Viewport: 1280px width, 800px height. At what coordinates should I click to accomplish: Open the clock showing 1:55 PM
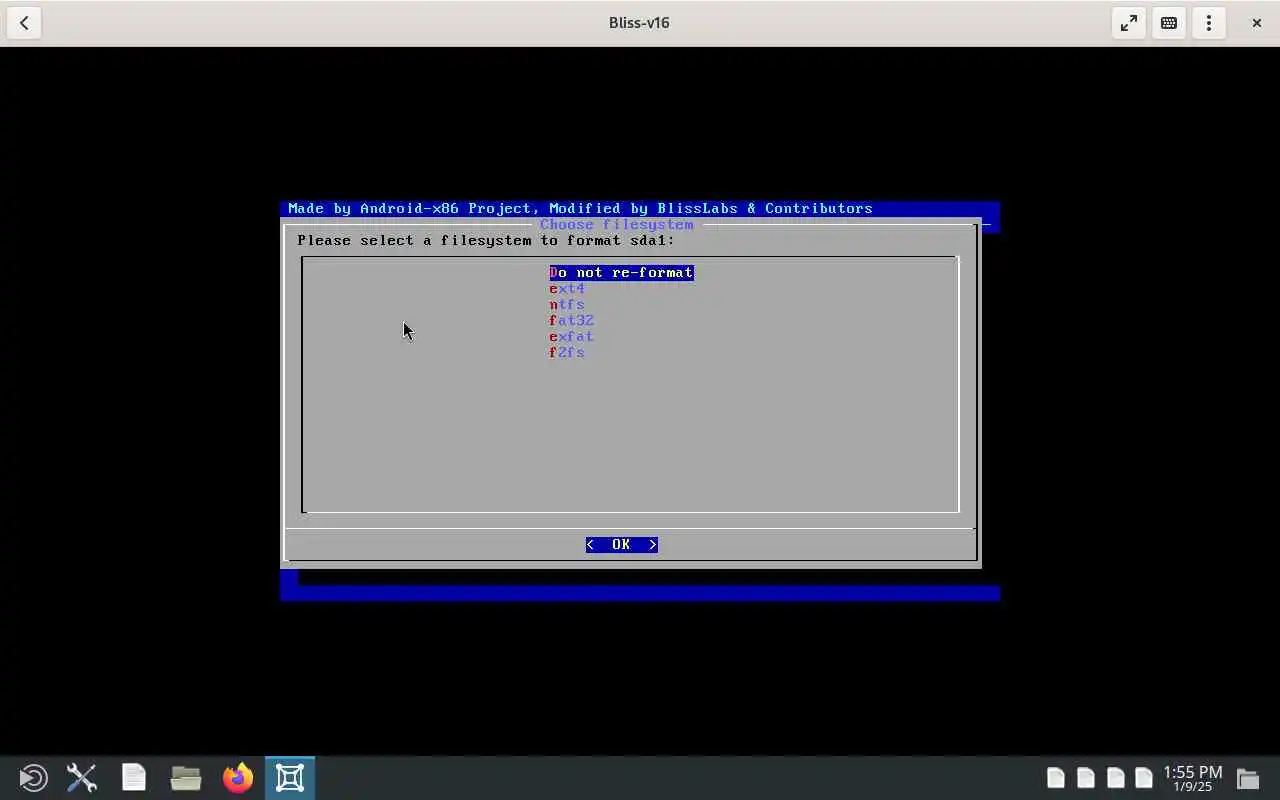pos(1192,778)
